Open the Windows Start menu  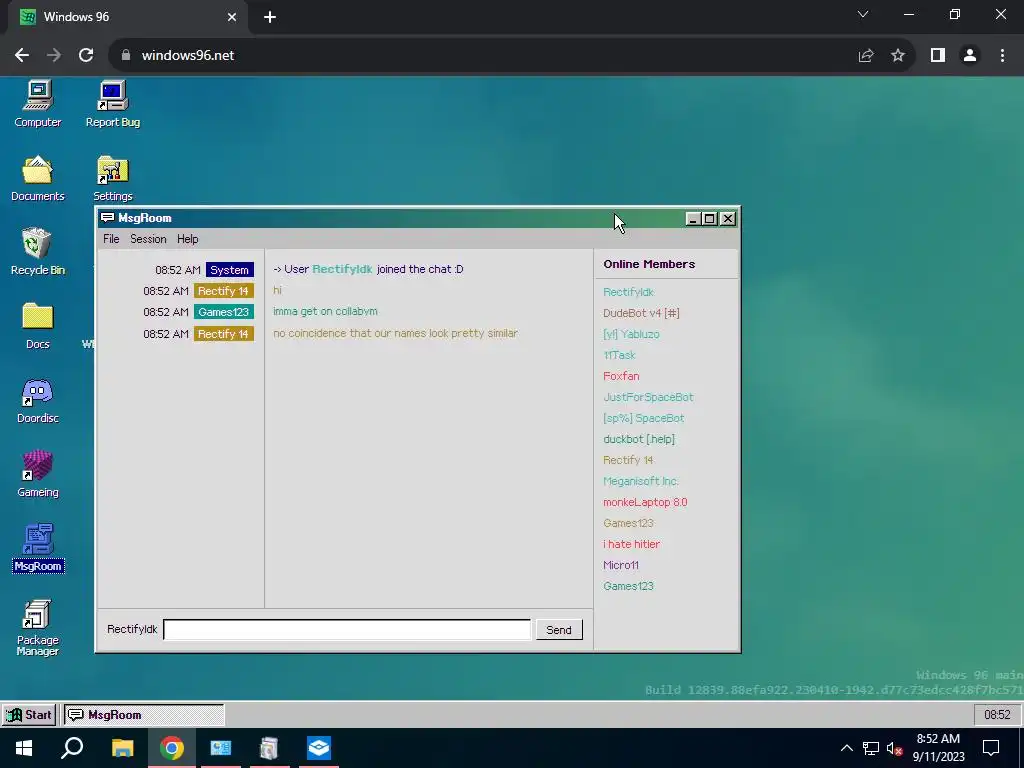click(24, 748)
